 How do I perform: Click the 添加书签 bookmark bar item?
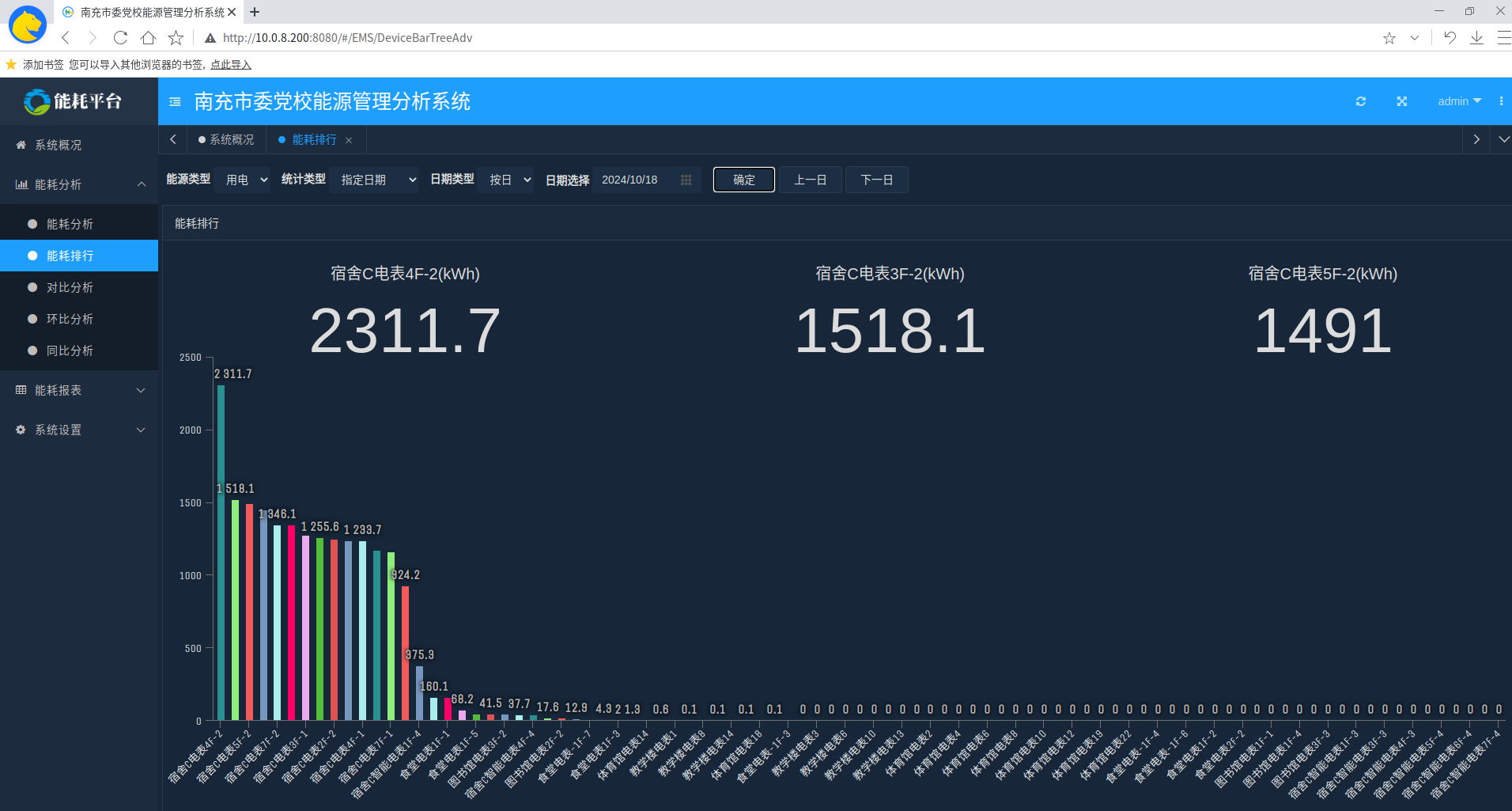(x=43, y=65)
